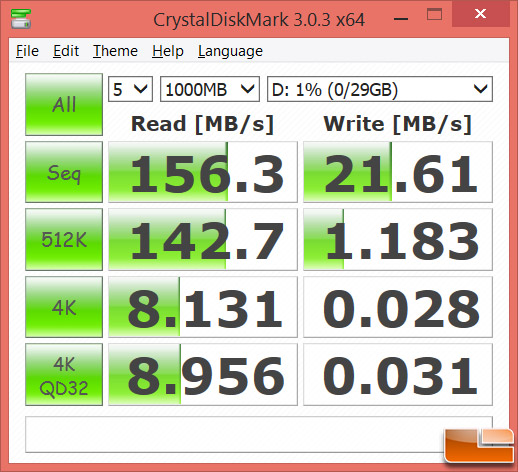Open the drive selector D: 1% (0/29GB)

tap(380, 89)
